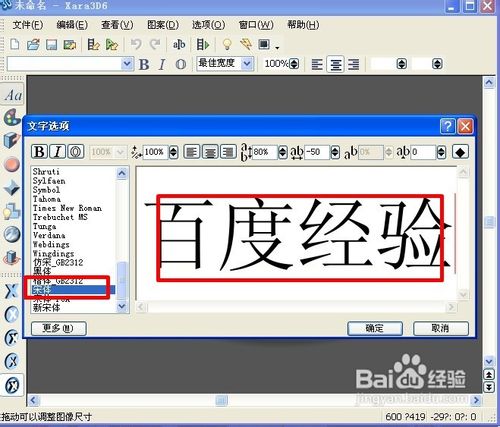Select Tahoma in the font list
Image resolution: width=500 pixels, height=427 pixels.
click(x=47, y=199)
